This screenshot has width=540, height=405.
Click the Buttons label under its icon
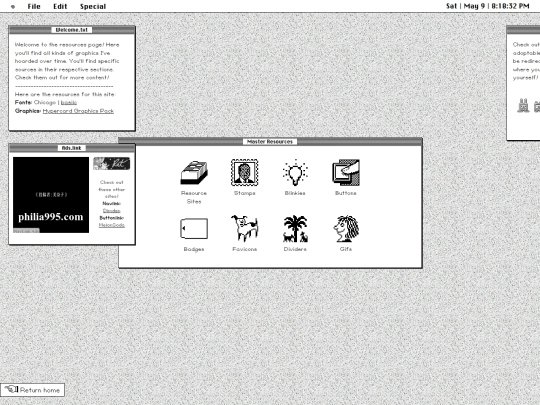(x=346, y=193)
